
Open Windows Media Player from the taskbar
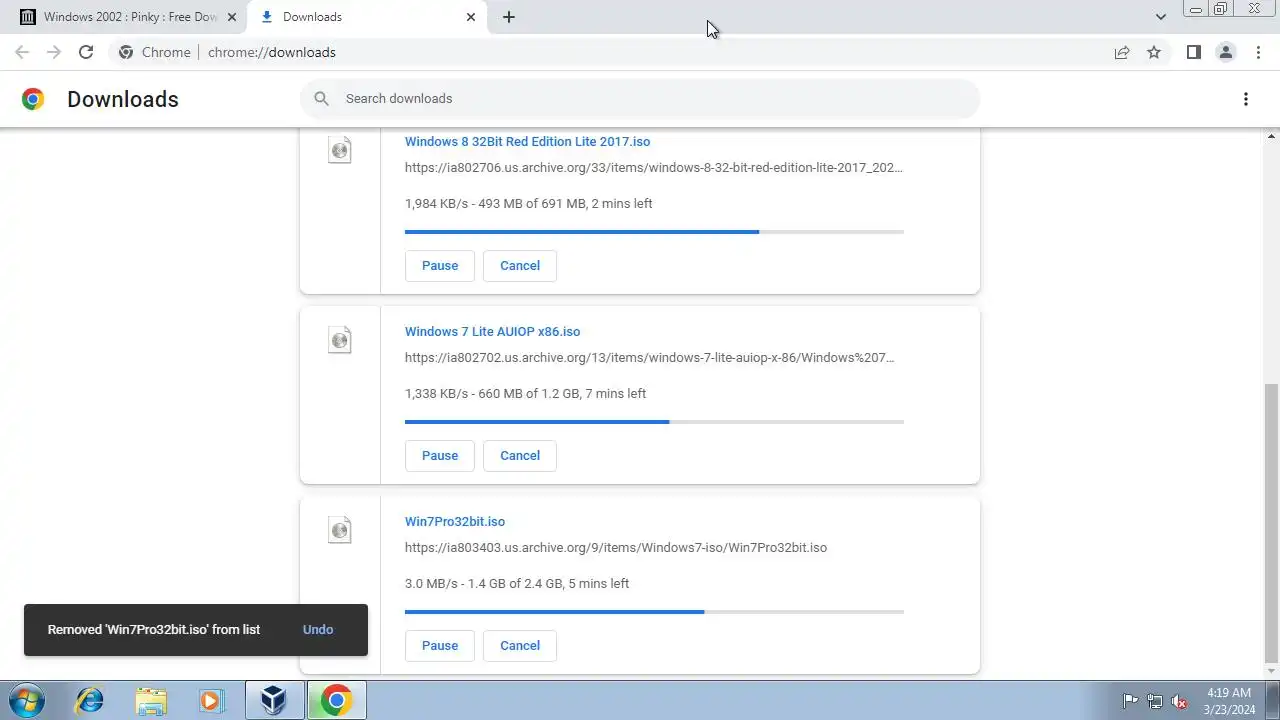(x=211, y=700)
